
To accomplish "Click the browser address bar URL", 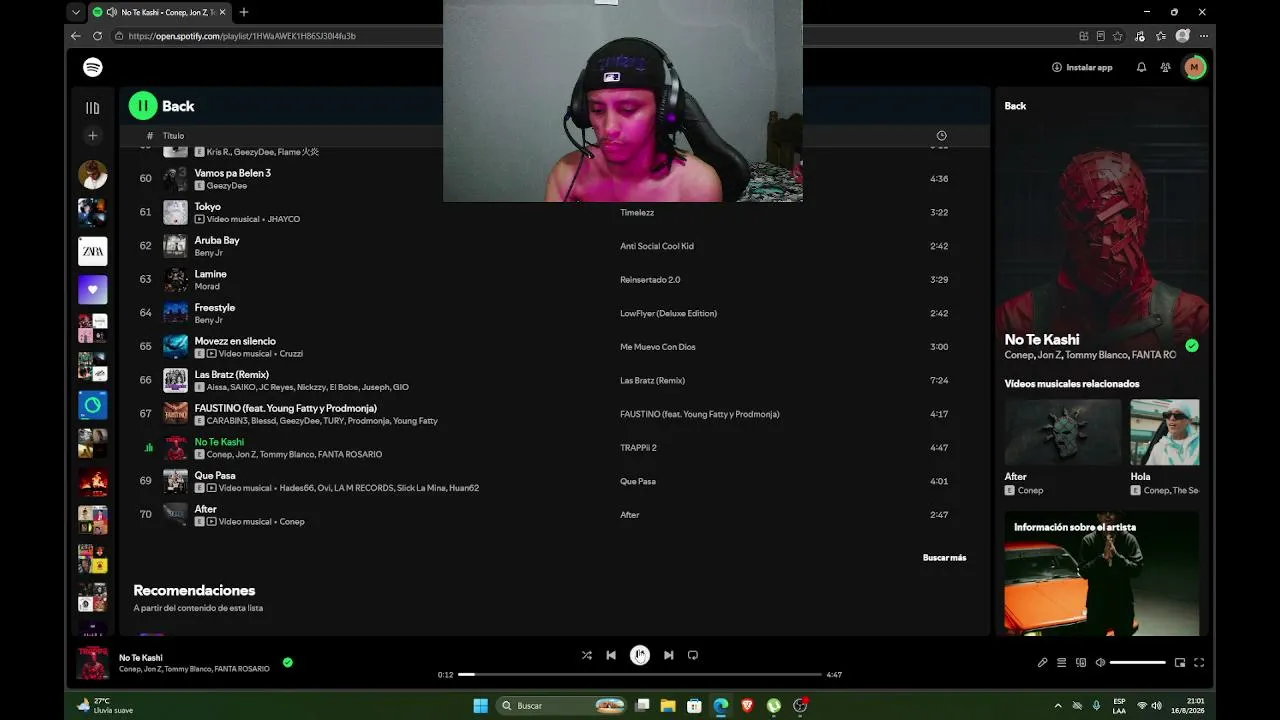I will [x=242, y=36].
